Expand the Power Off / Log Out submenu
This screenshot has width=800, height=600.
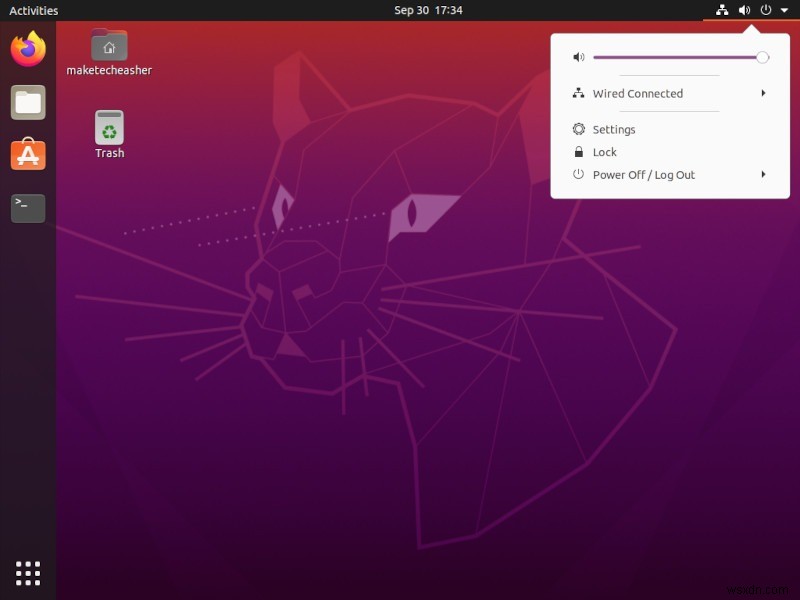(763, 175)
